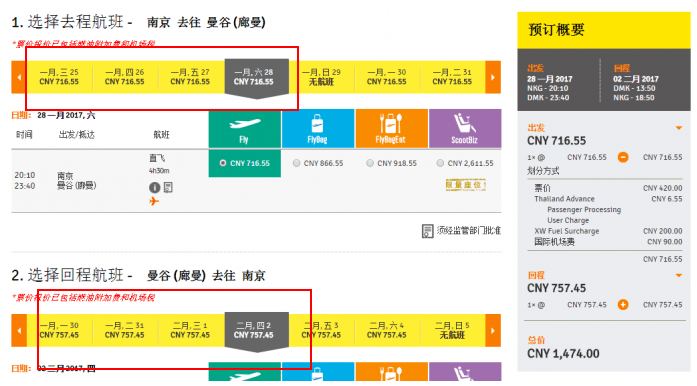Screen dimensions: 697x386
Task: Select the FlyBagEat fare type header
Action: pyautogui.click(x=391, y=129)
